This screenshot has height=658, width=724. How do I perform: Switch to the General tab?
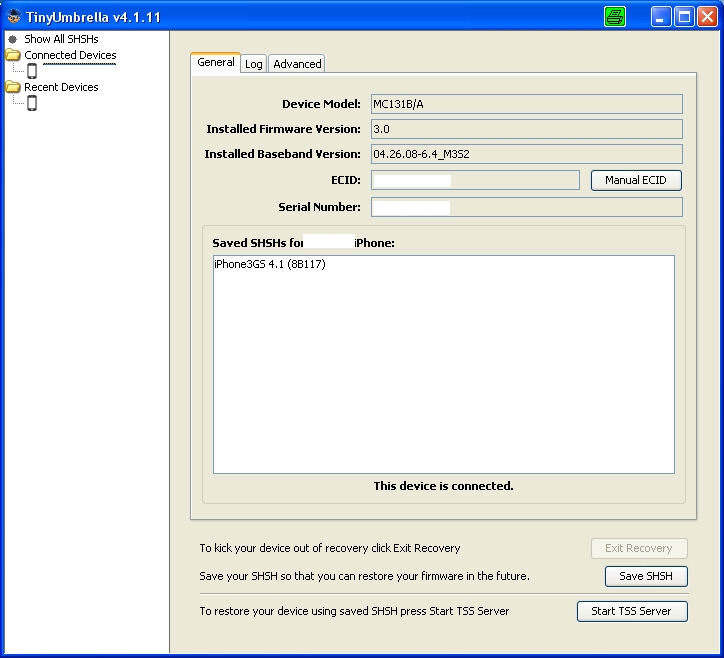pyautogui.click(x=215, y=62)
